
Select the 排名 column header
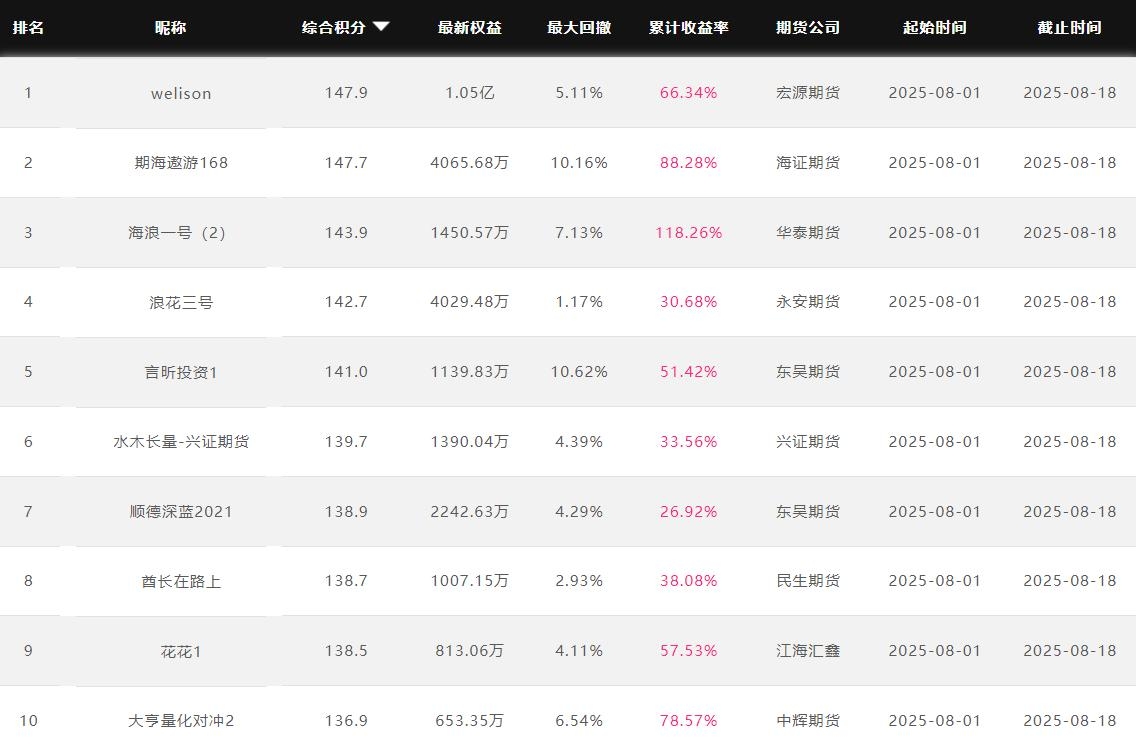click(x=28, y=28)
